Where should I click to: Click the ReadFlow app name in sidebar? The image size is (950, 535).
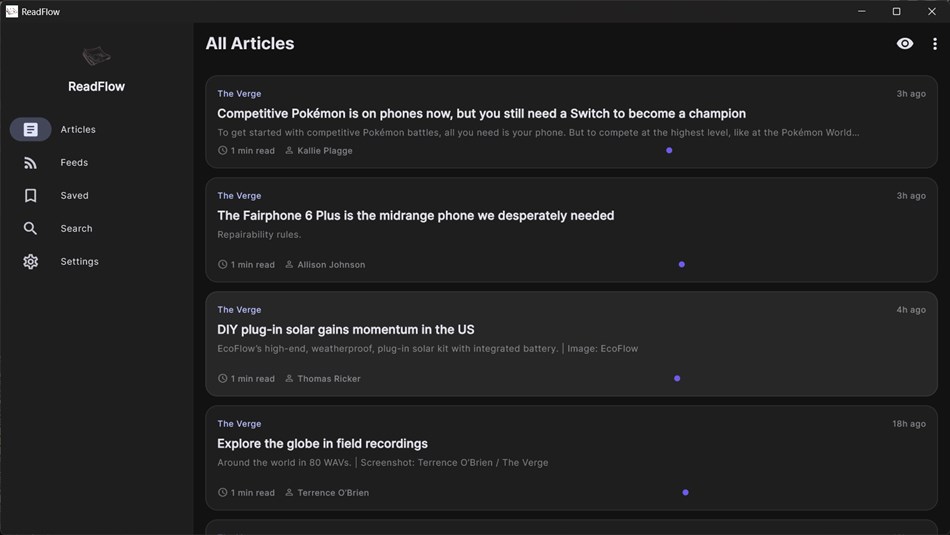pyautogui.click(x=96, y=87)
